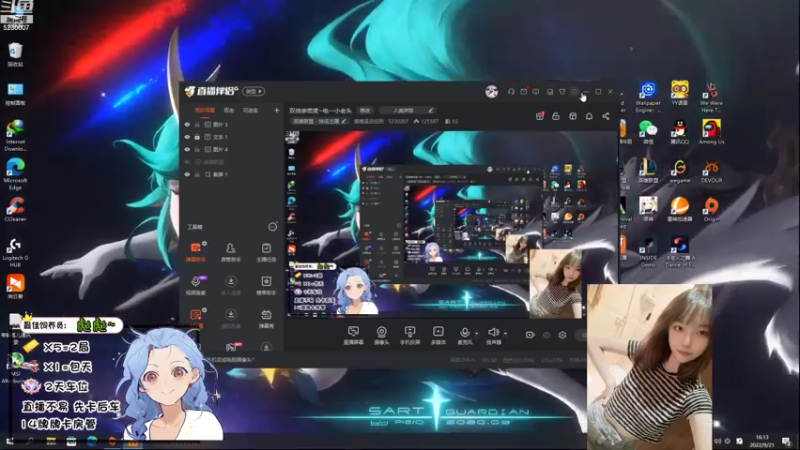Expand speaker options arrow
Screen dimensions: 800x450
[506, 333]
